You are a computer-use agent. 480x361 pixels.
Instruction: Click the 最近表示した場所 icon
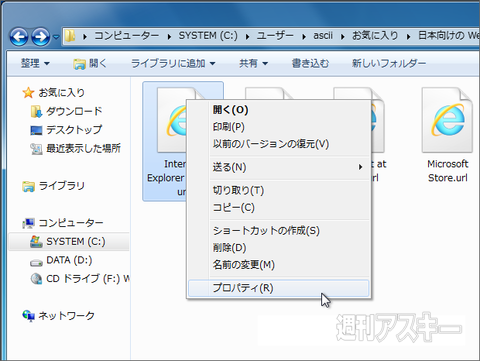(x=36, y=149)
